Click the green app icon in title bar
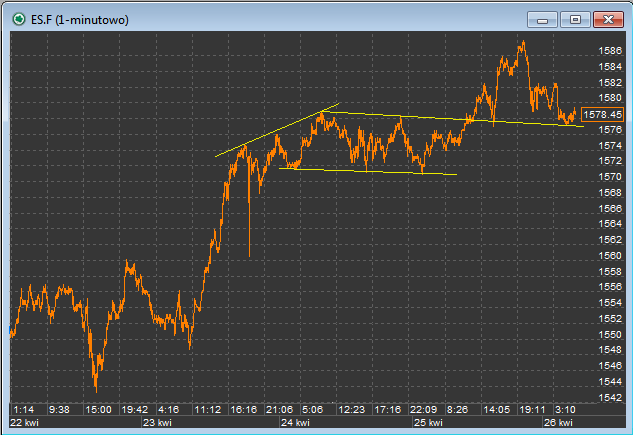 point(19,19)
